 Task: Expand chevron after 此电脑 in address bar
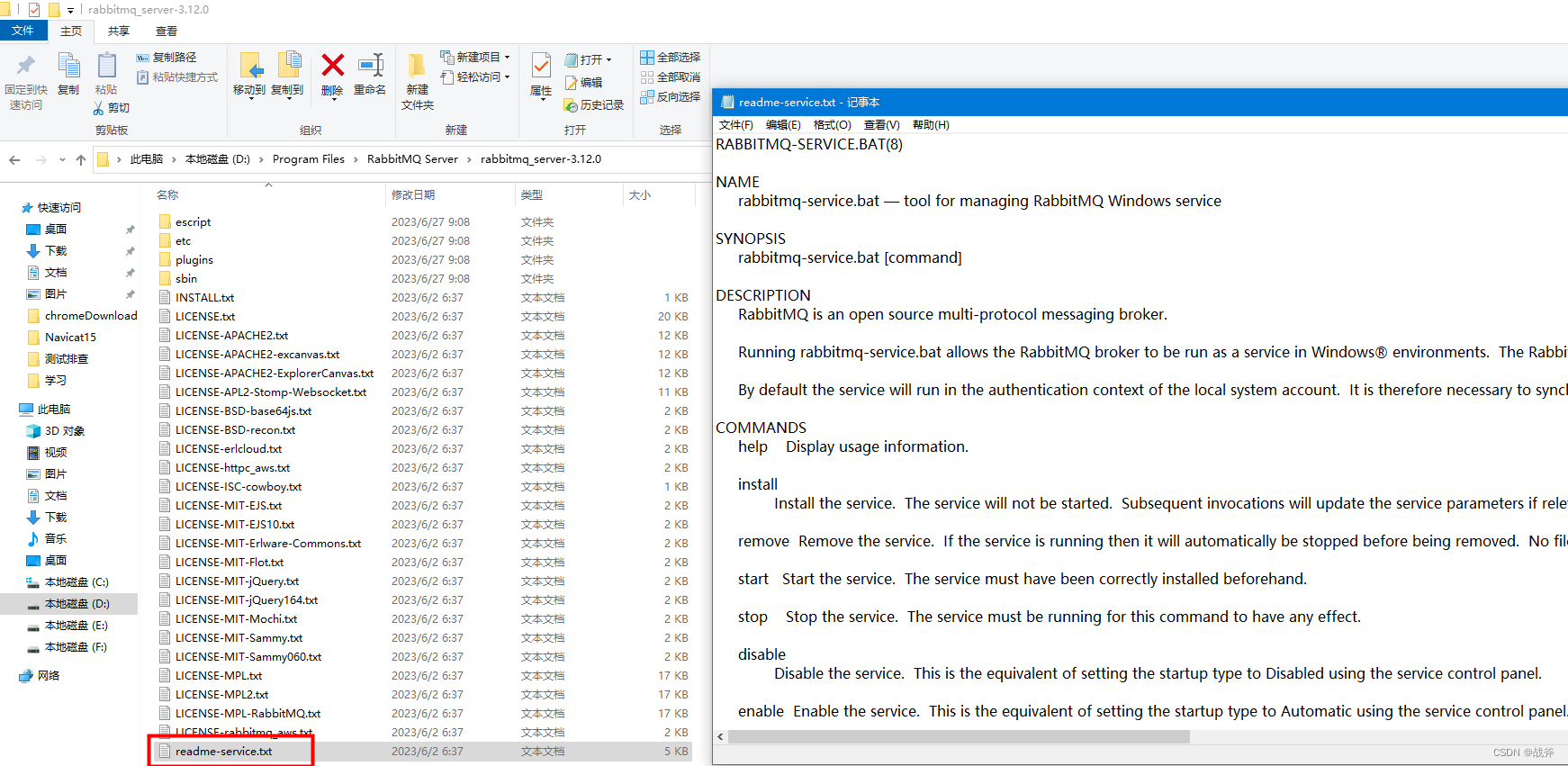pos(174,159)
